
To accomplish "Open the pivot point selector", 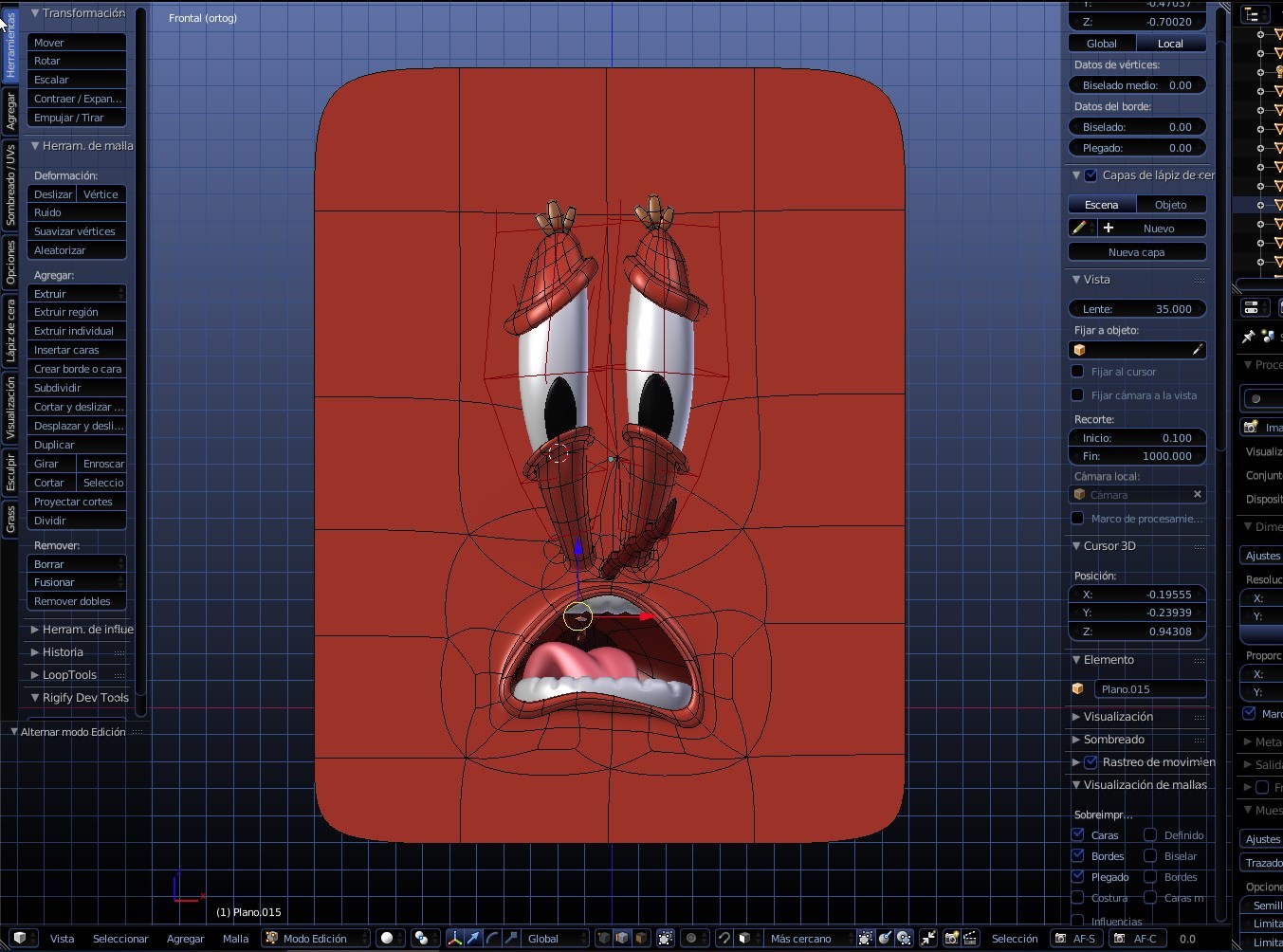I will tap(426, 938).
